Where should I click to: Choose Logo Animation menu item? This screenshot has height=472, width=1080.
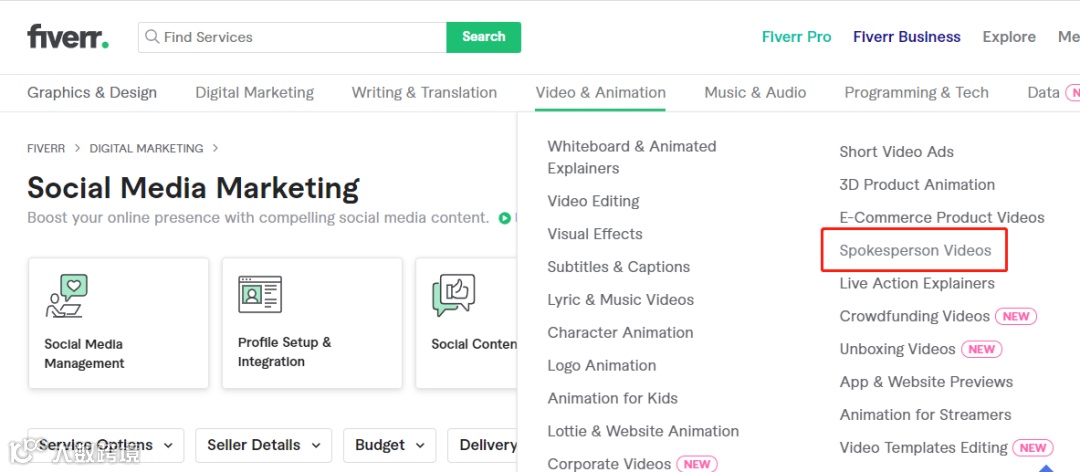coord(602,366)
